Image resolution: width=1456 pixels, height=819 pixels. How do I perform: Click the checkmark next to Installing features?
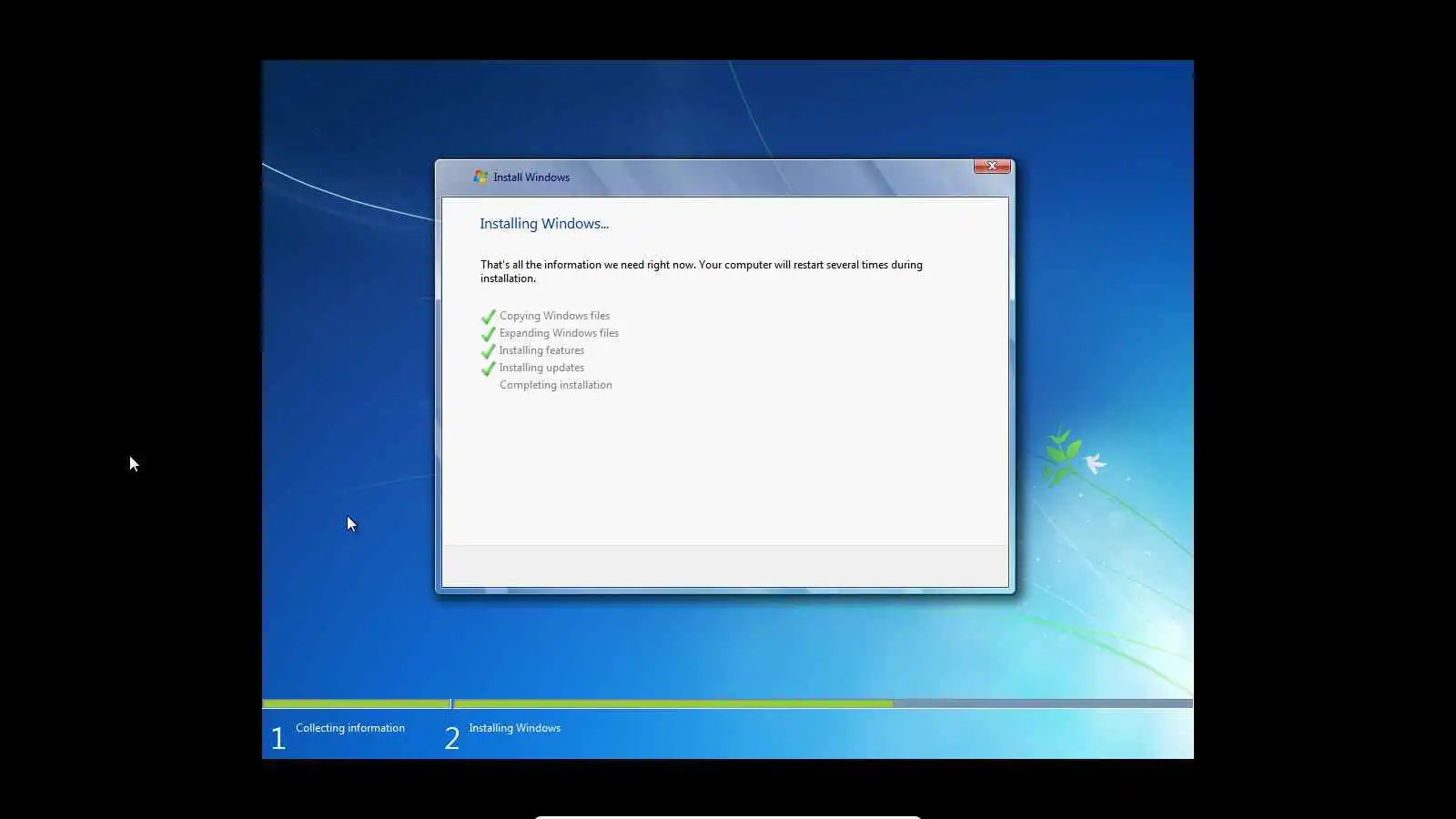489,351
